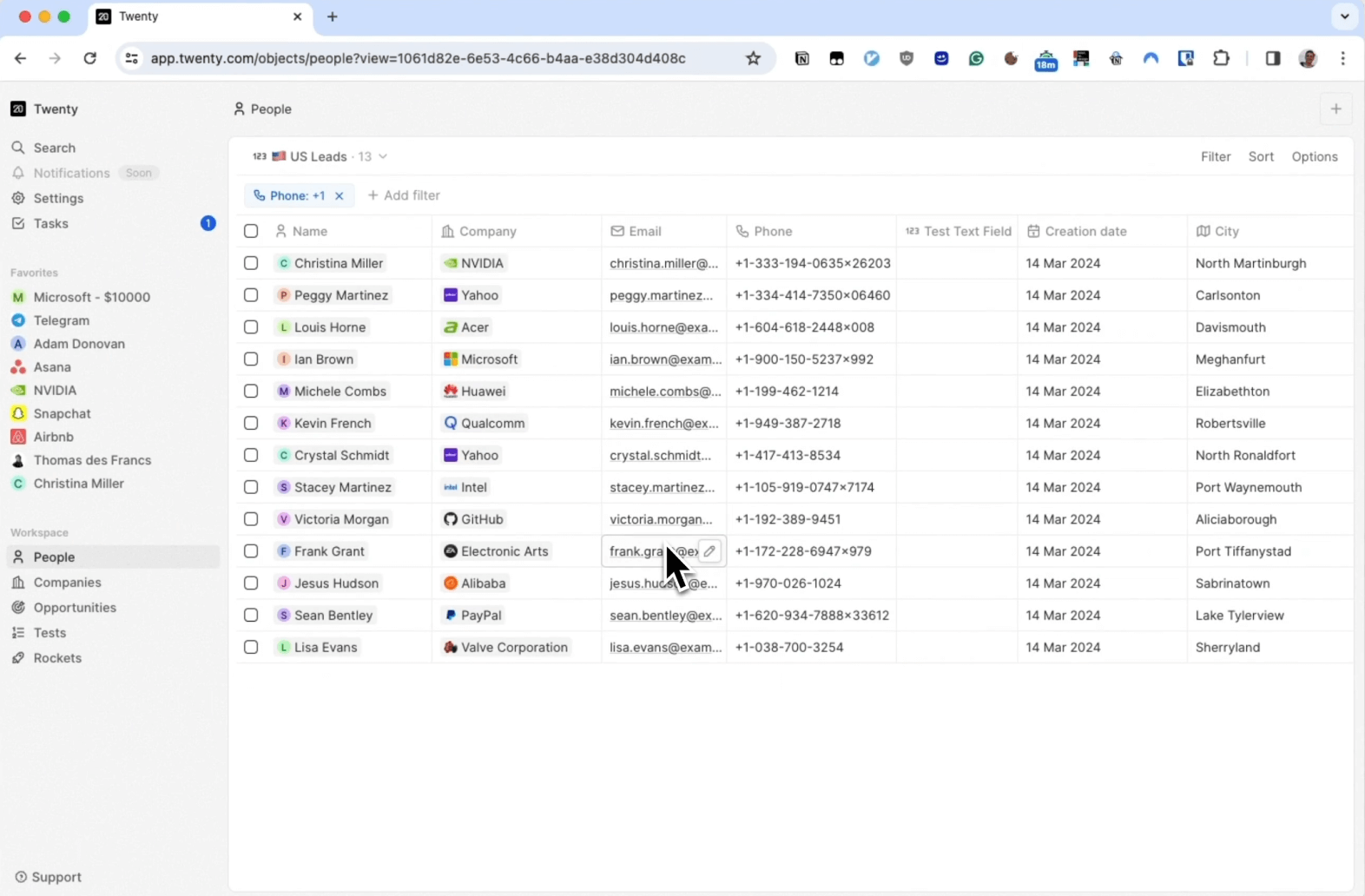Toggle the select-all checkbox in header
The image size is (1365, 896).
(251, 231)
